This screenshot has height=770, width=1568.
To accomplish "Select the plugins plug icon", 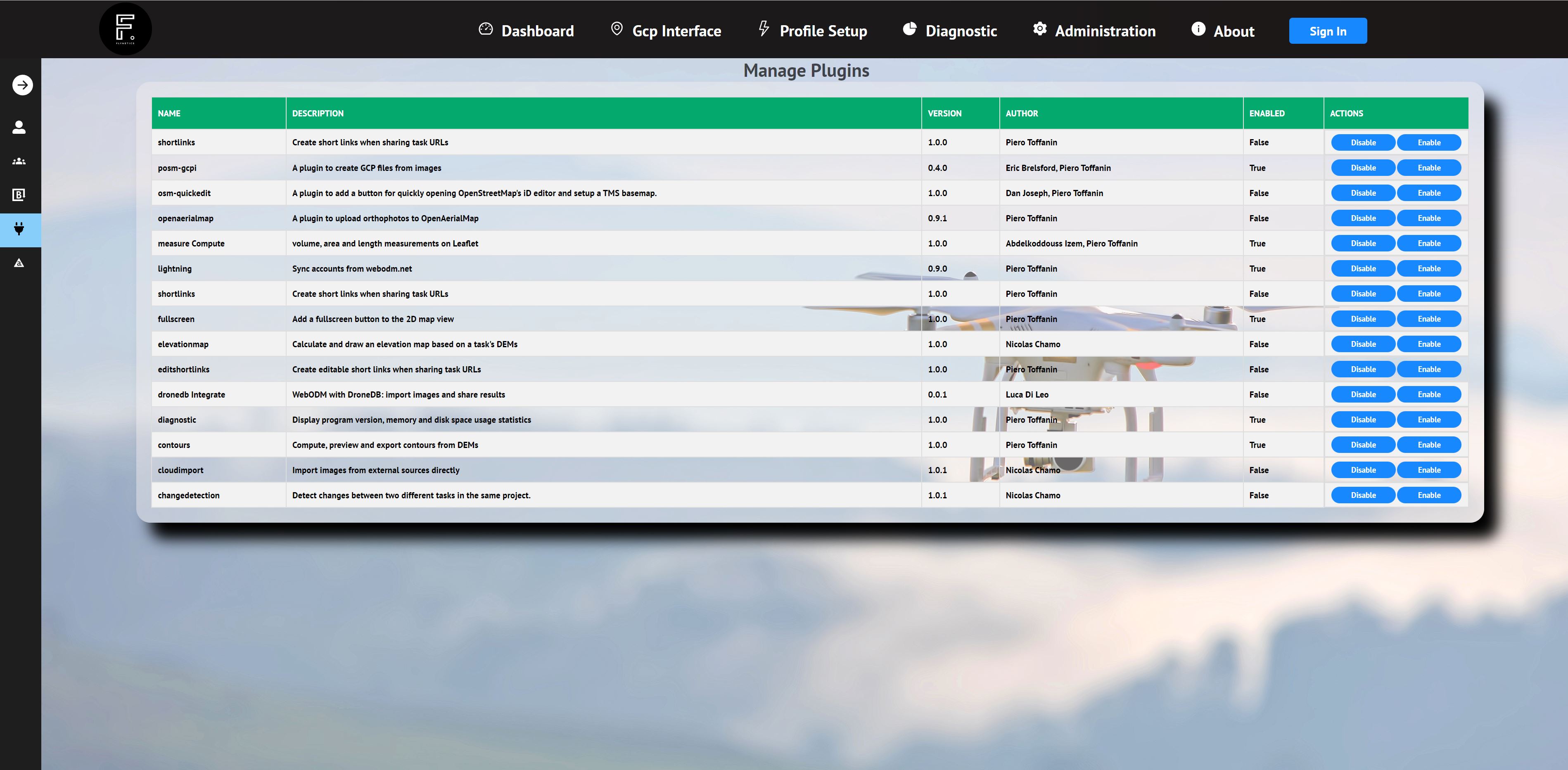I will 19,230.
